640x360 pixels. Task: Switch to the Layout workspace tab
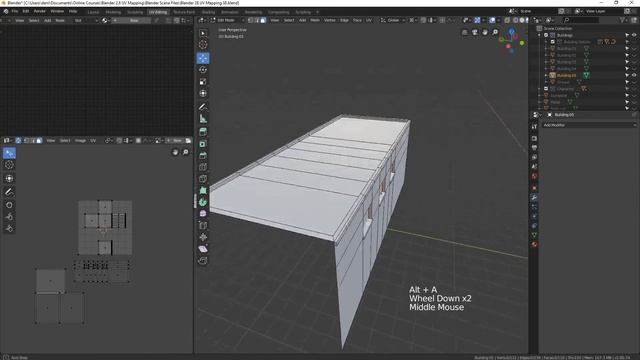(x=93, y=12)
